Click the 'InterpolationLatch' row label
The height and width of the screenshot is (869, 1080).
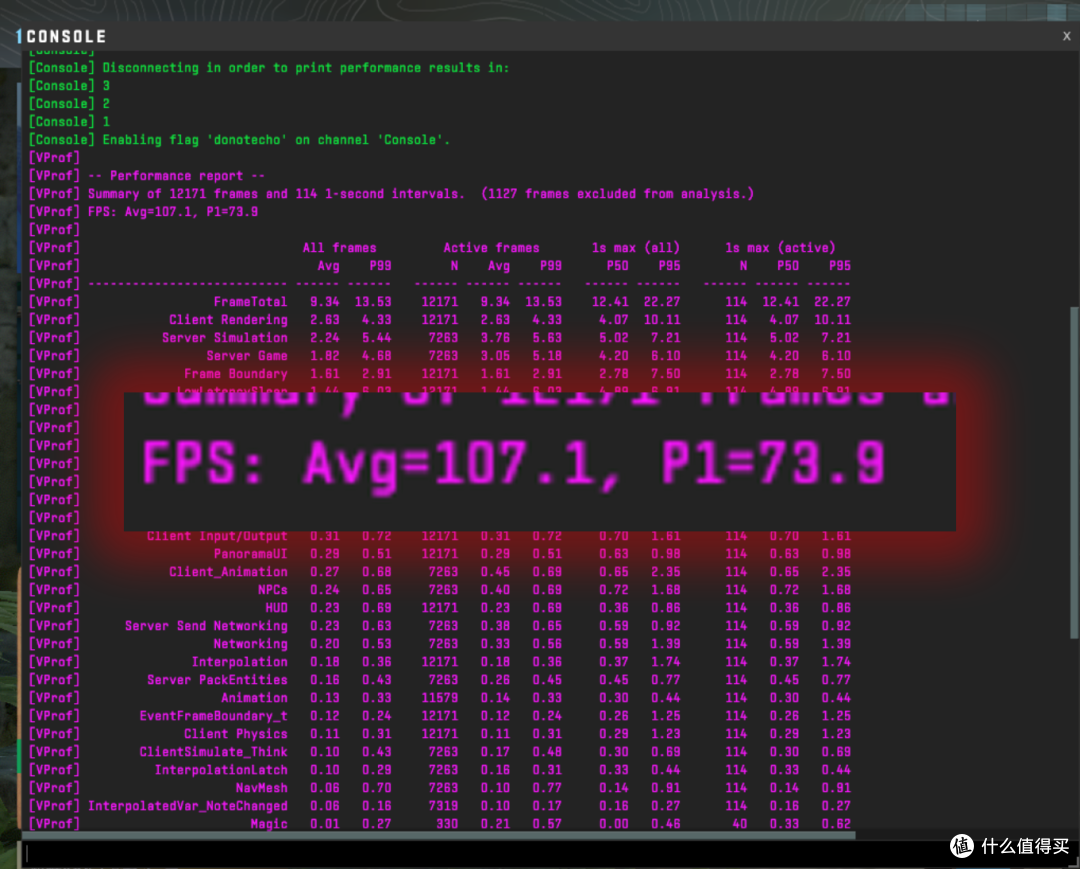(x=221, y=769)
